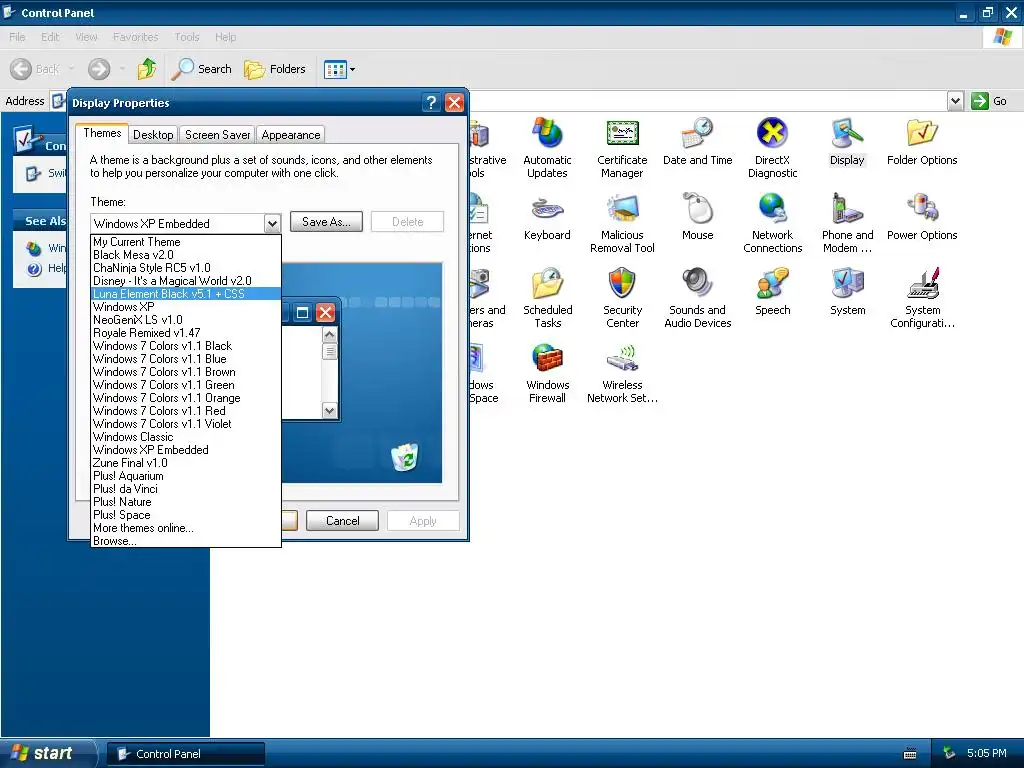This screenshot has height=768, width=1024.
Task: Click preview window scrollbar down arrow
Action: [330, 410]
